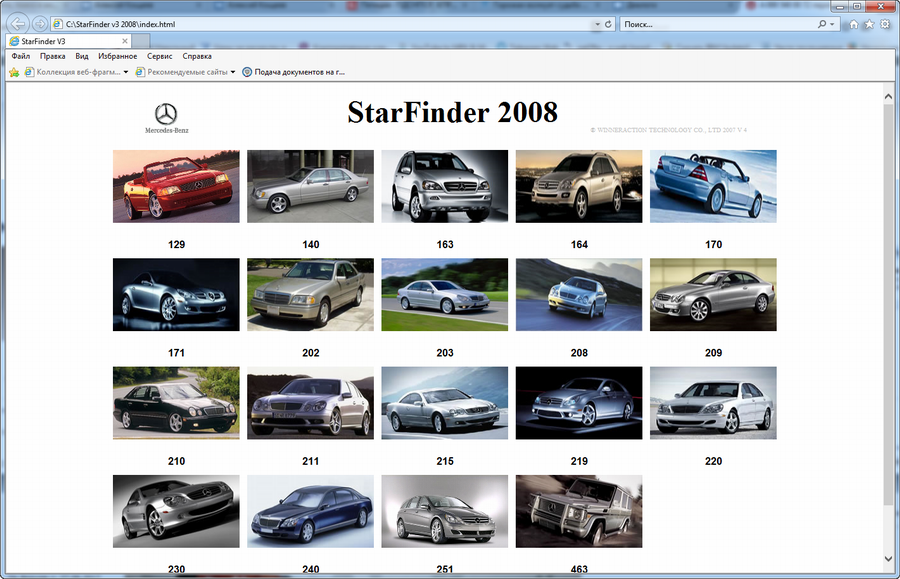Open the Избранное menu

[x=118, y=56]
